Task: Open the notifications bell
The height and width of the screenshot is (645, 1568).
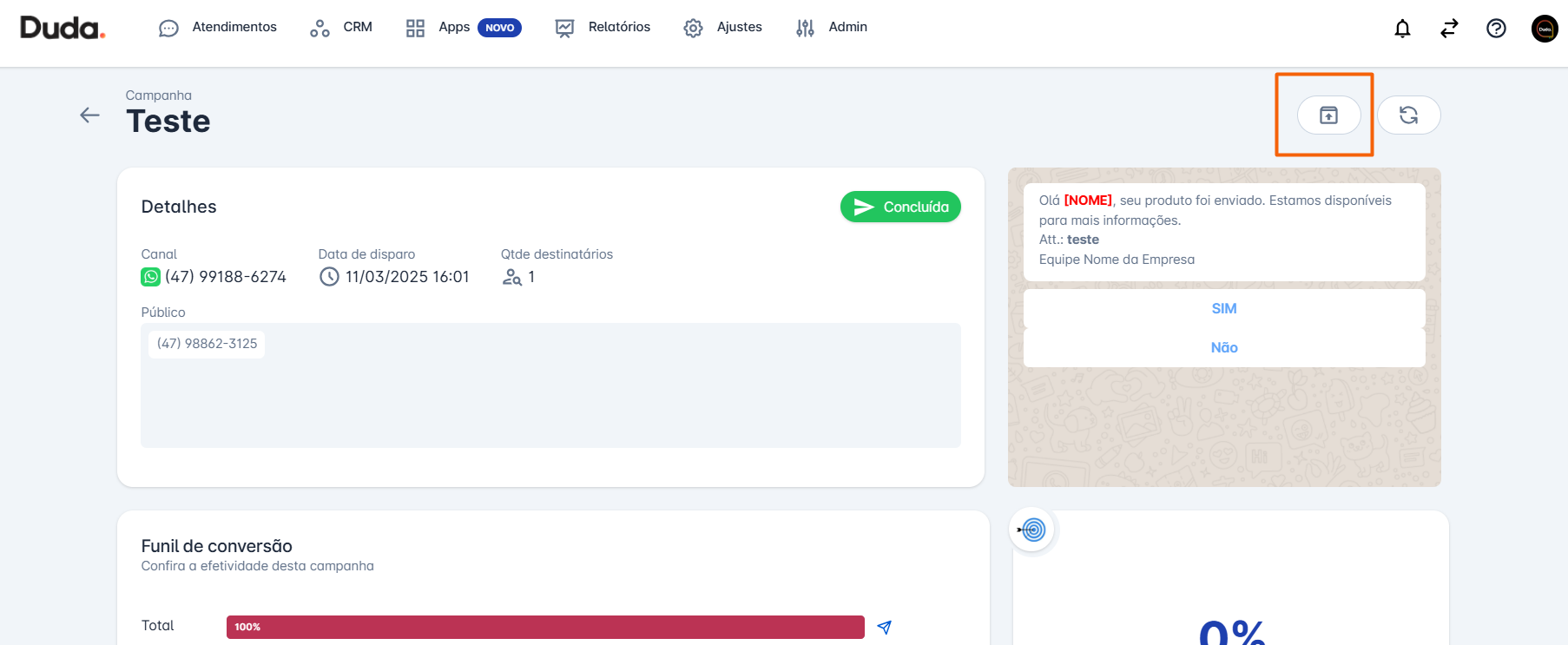Action: 1402,29
